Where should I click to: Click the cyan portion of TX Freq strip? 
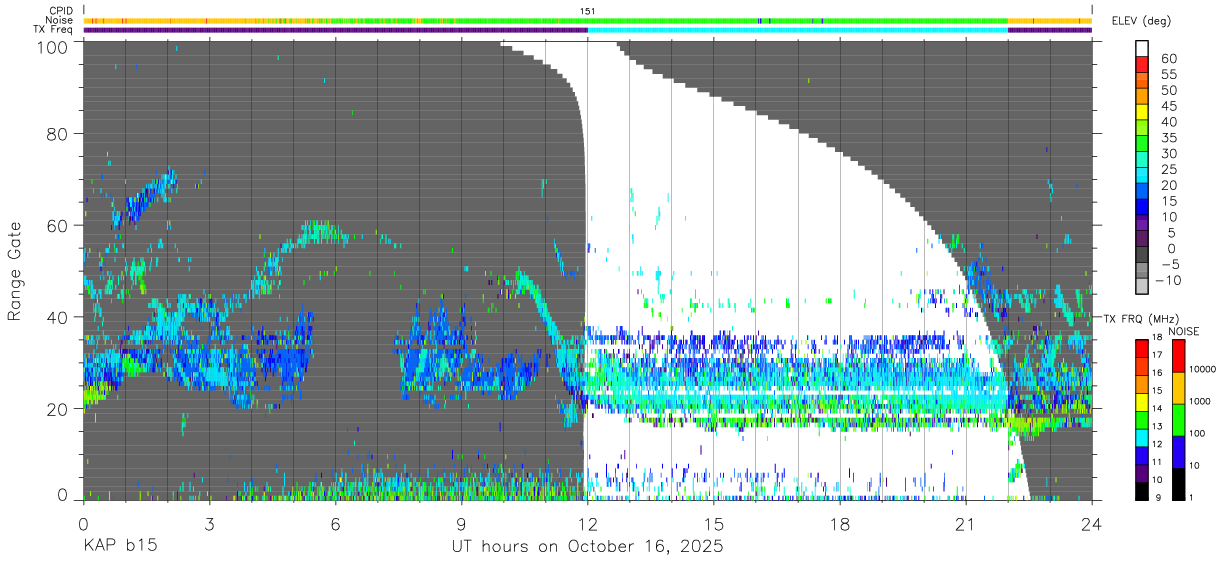tap(797, 30)
